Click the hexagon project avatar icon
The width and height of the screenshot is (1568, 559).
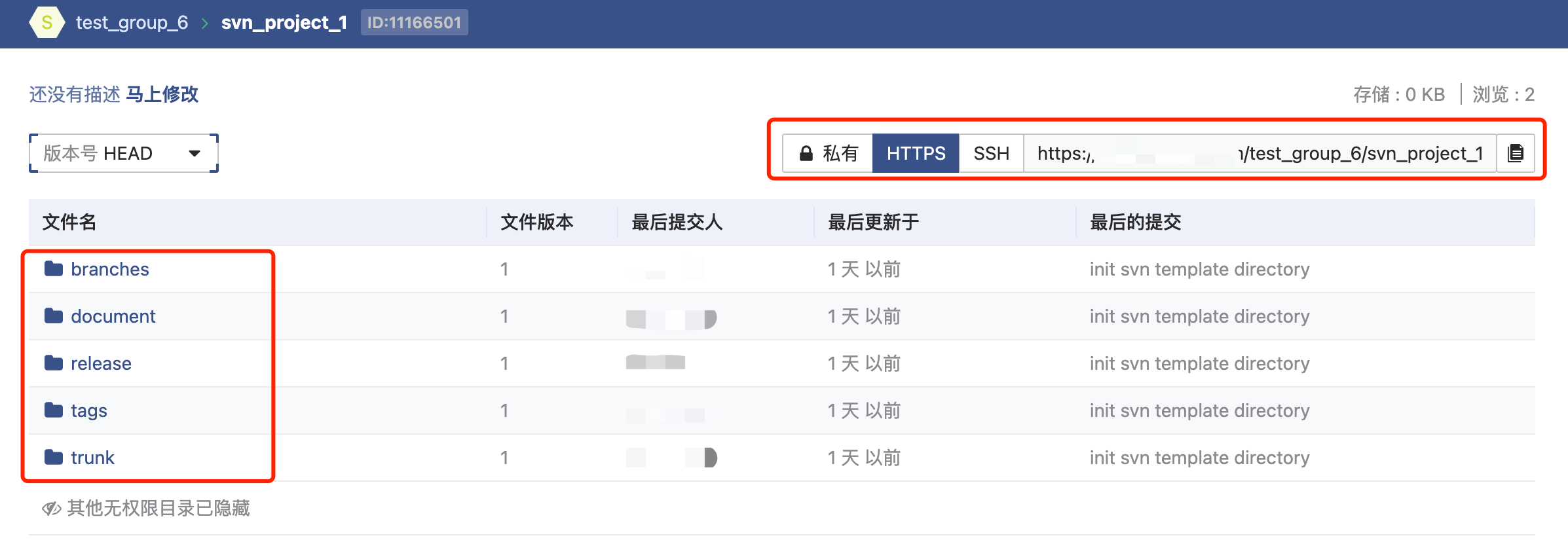click(47, 23)
